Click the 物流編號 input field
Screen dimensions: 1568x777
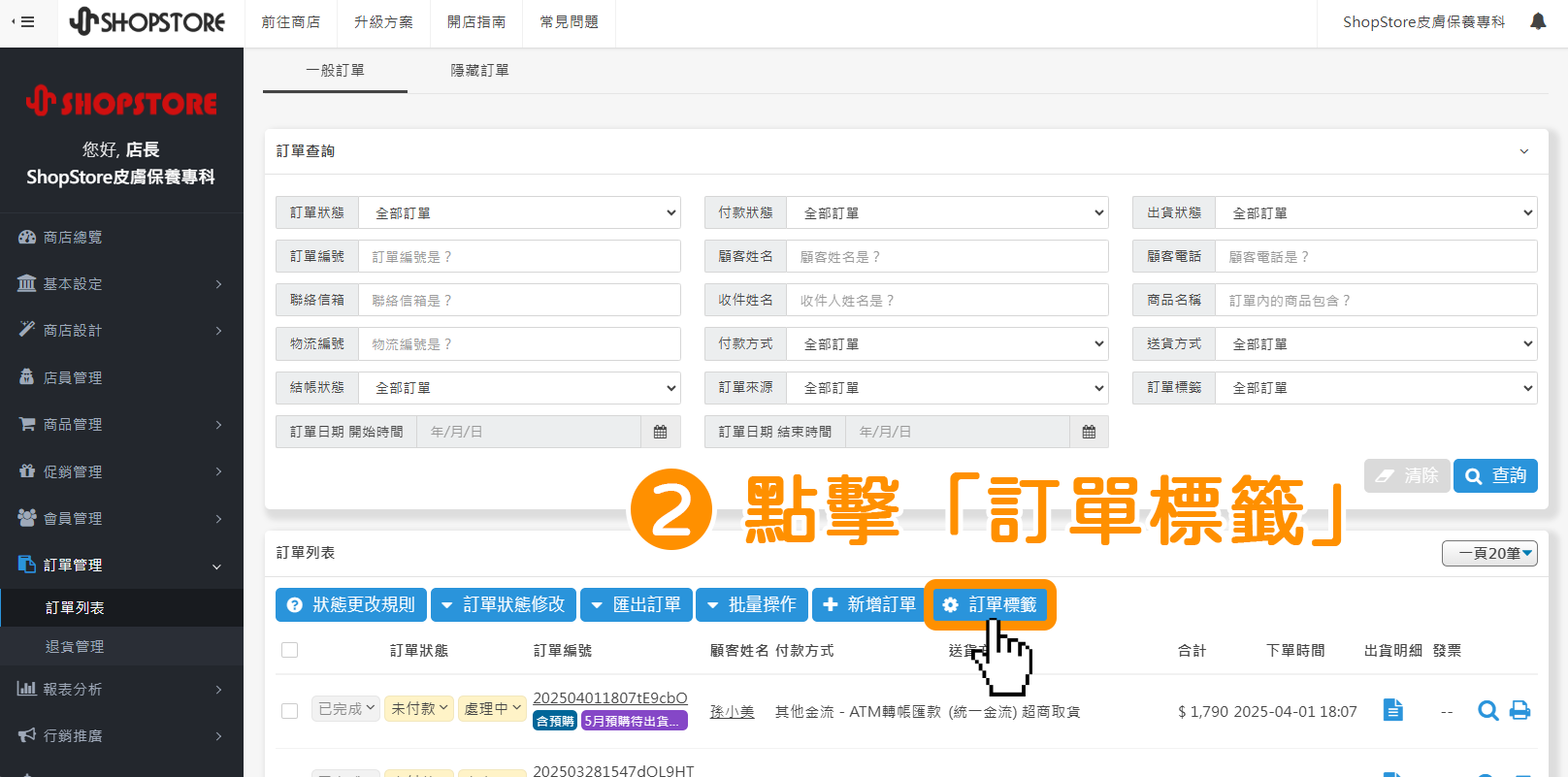pos(519,343)
